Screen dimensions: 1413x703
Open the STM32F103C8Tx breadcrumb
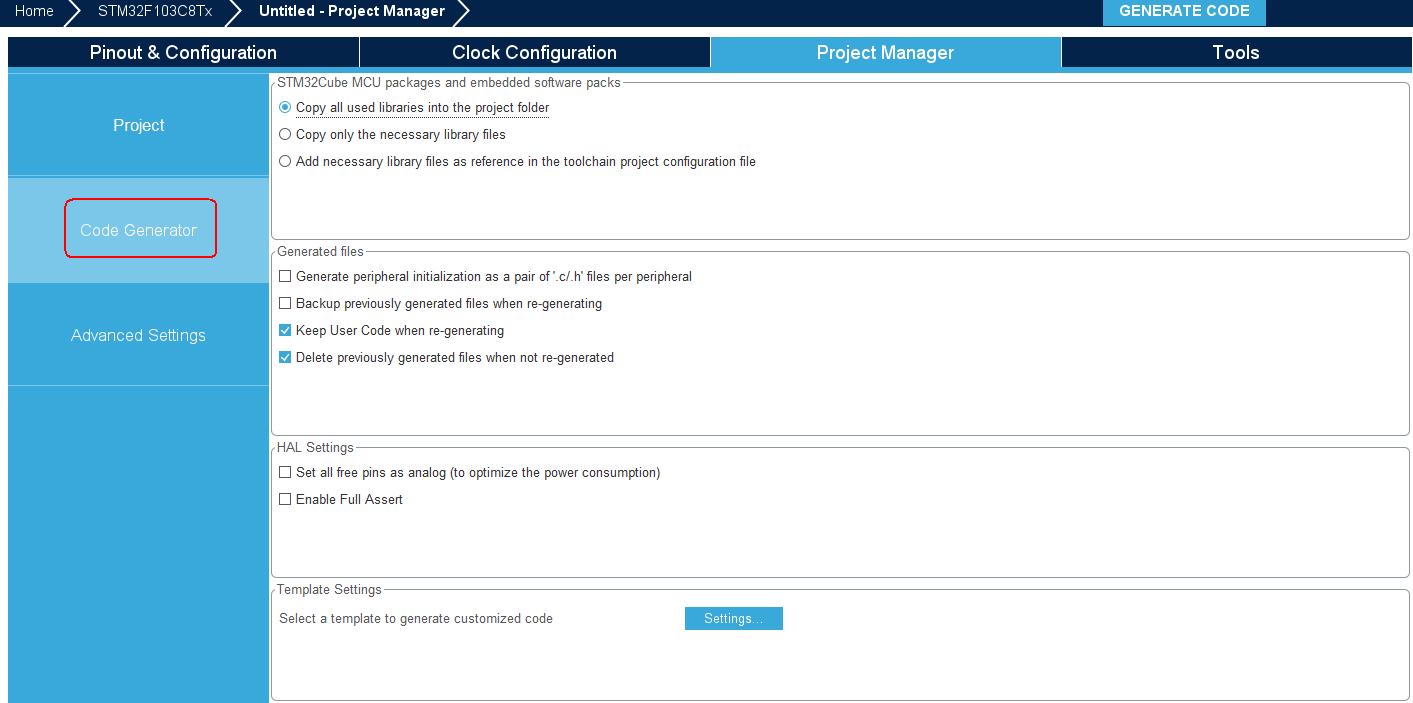tap(155, 11)
